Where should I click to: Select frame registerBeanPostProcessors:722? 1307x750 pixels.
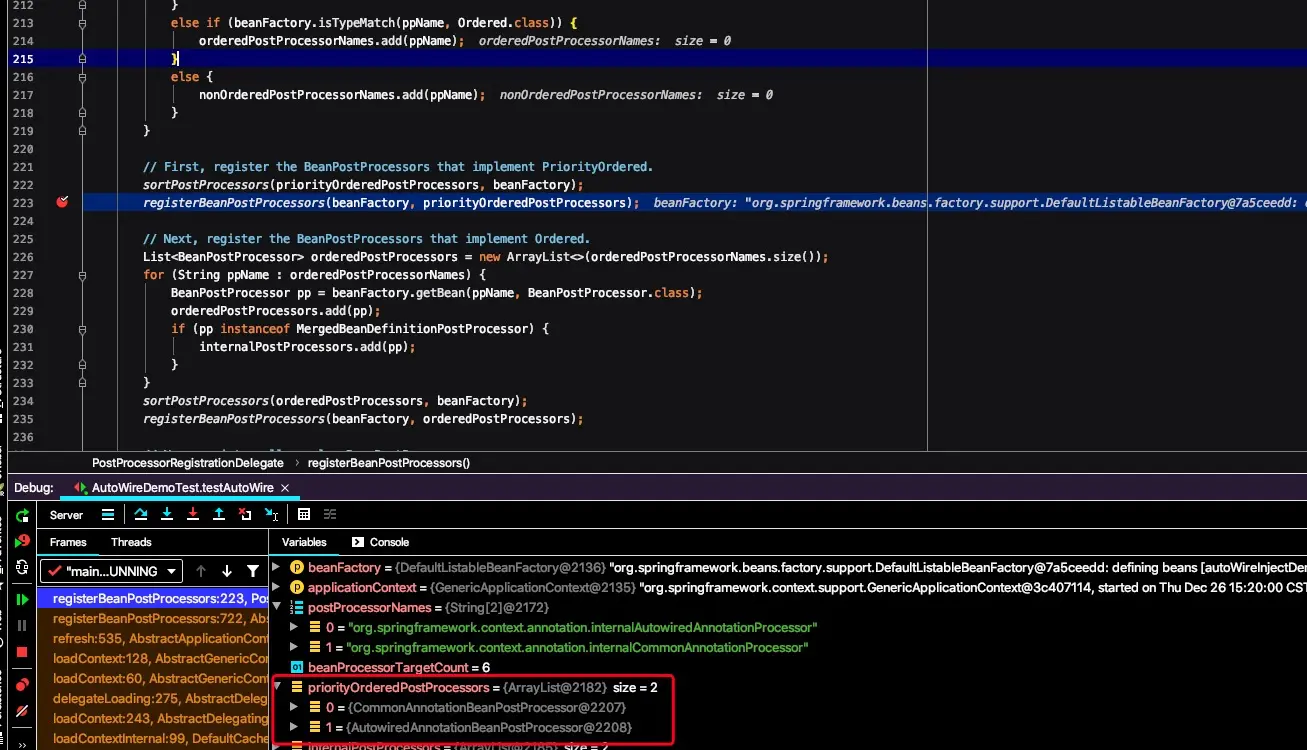[153, 619]
